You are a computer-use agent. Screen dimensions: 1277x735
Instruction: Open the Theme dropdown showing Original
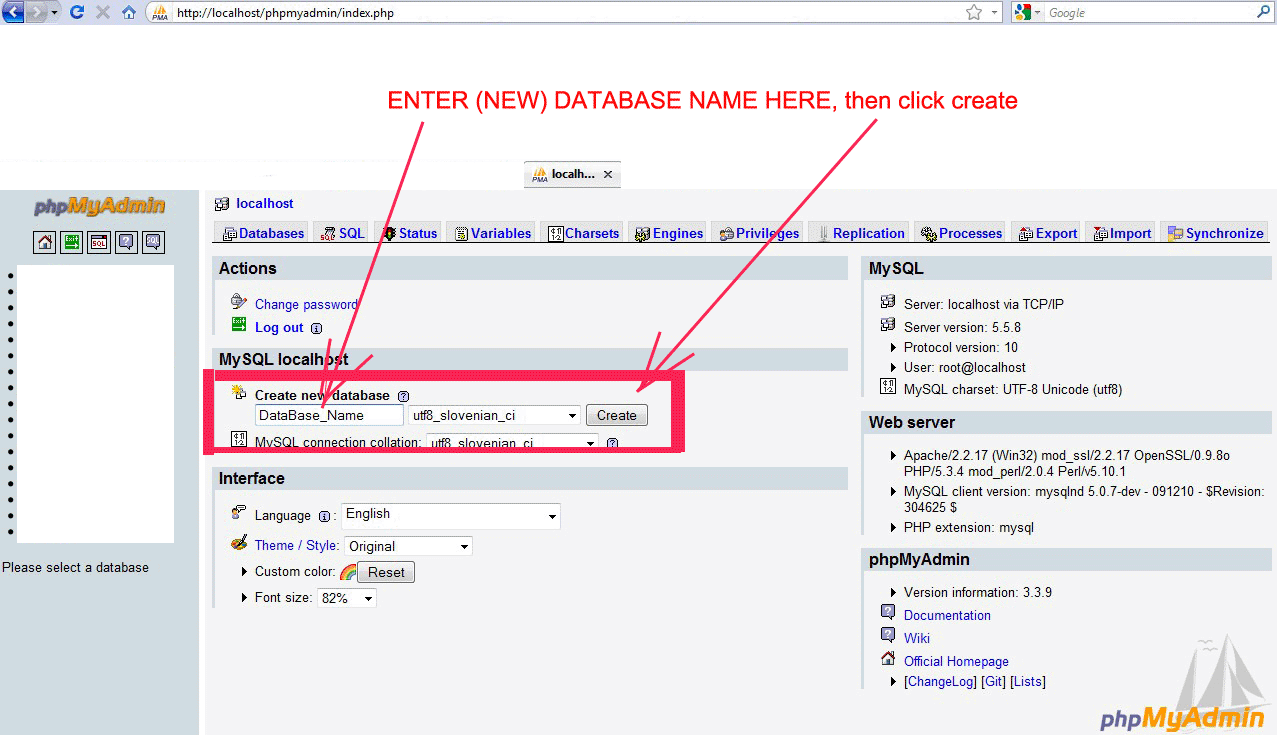coord(408,546)
